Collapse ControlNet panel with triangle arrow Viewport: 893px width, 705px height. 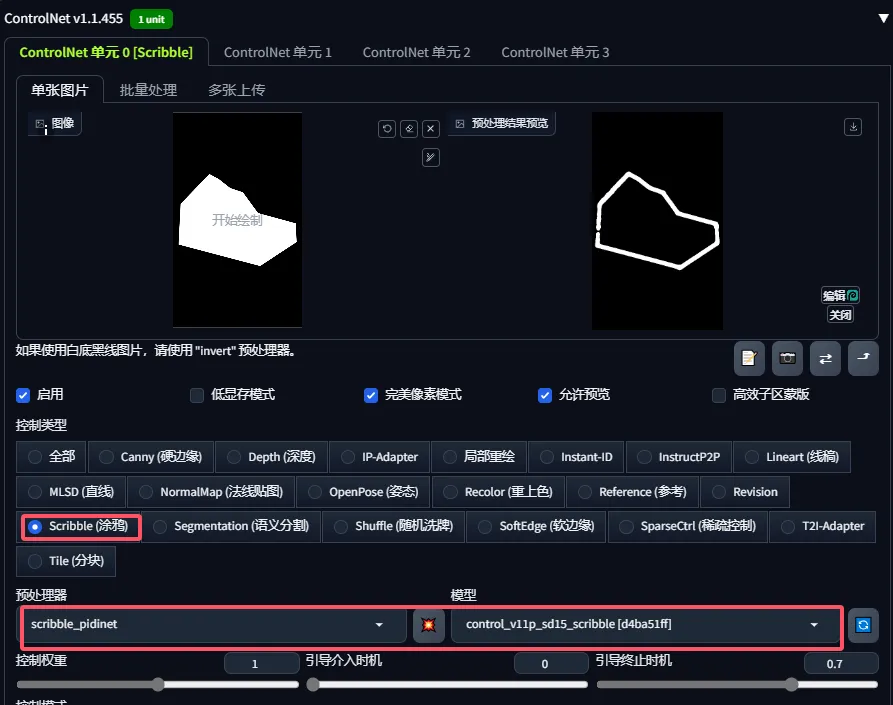pos(883,18)
